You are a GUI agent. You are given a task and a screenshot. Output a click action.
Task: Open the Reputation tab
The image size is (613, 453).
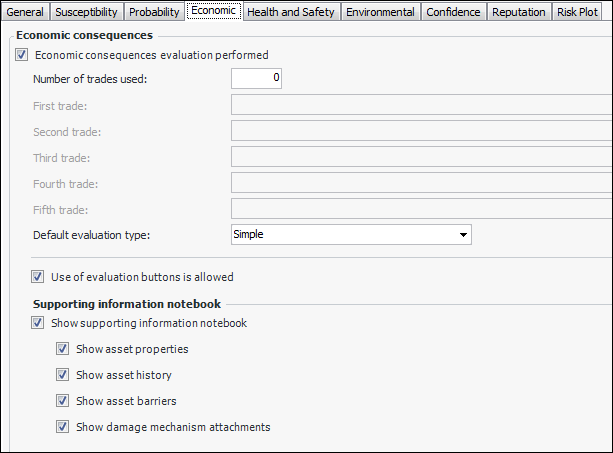520,12
